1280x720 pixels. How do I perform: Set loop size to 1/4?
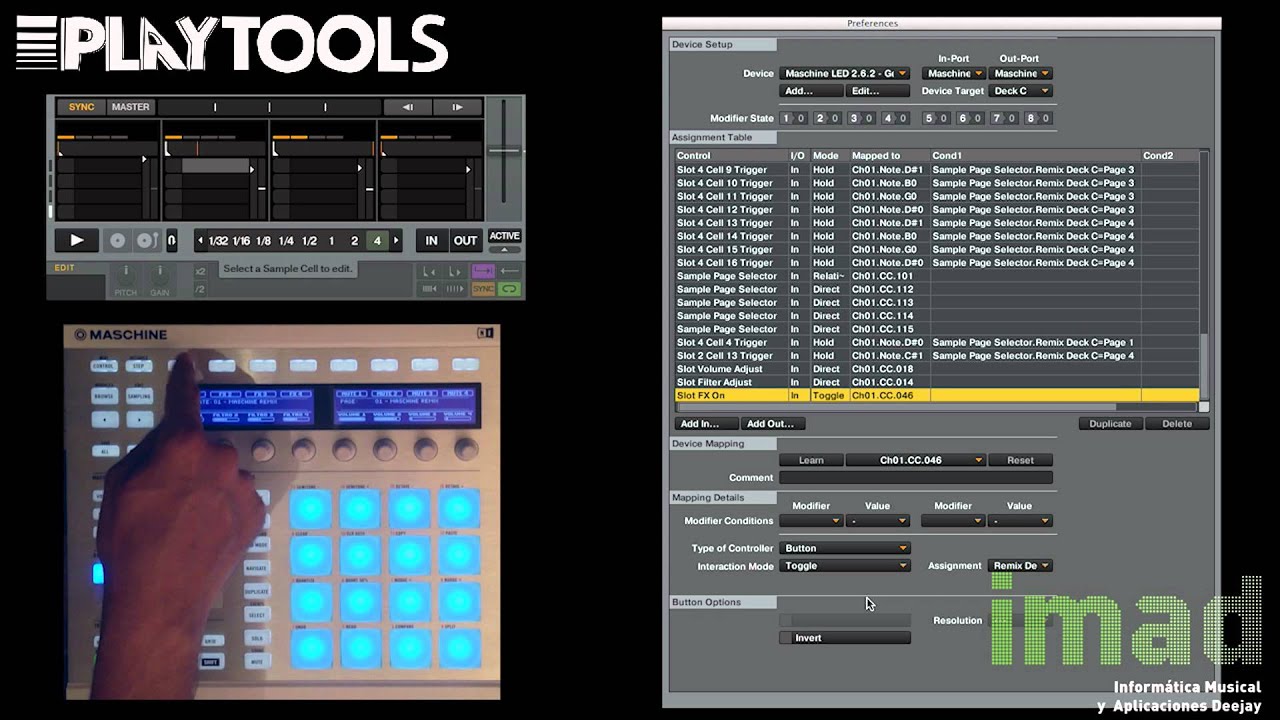point(286,241)
